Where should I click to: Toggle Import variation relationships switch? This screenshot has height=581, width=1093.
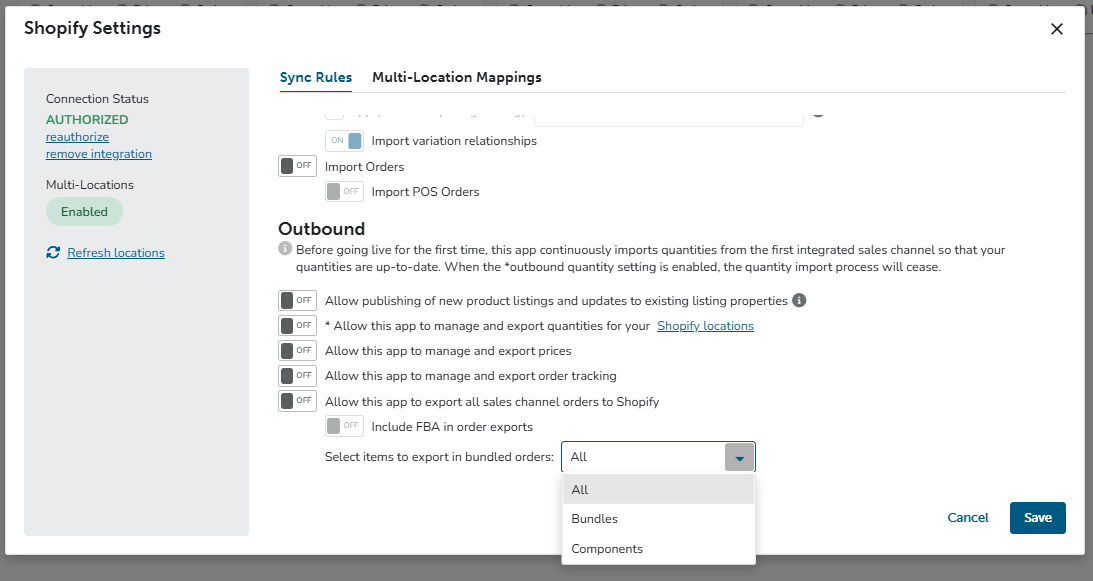coord(344,141)
